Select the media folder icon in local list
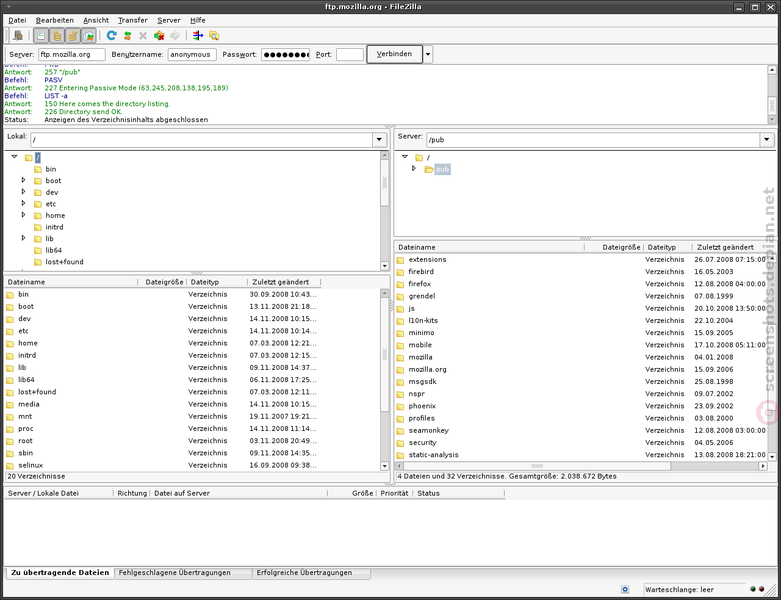781x600 pixels. (10, 405)
